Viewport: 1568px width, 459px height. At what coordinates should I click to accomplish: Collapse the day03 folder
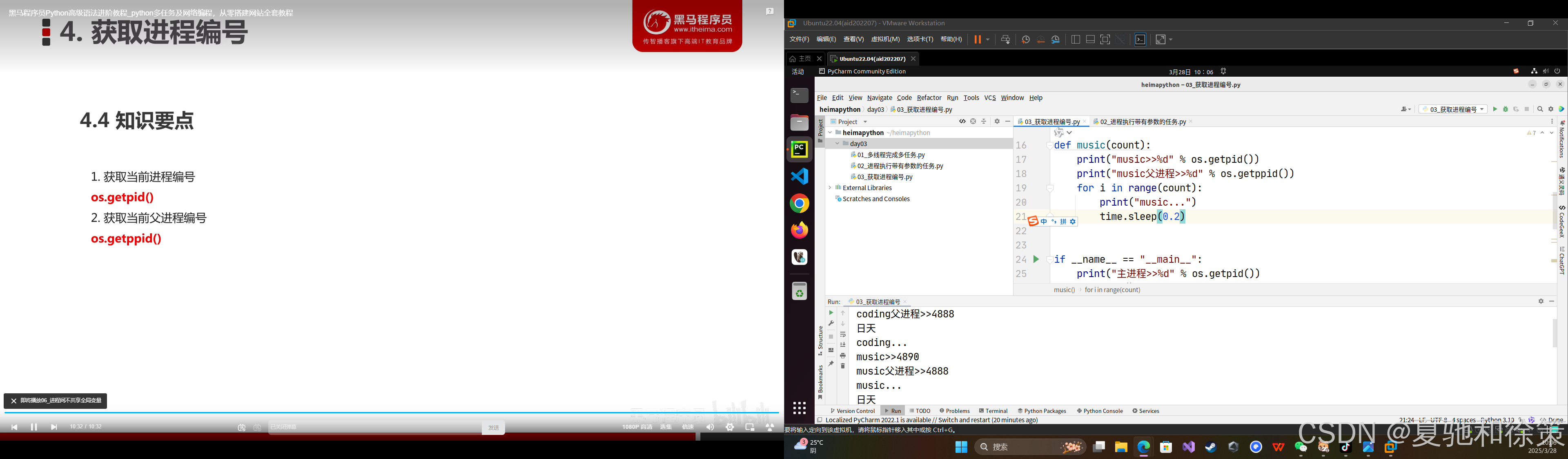point(837,144)
